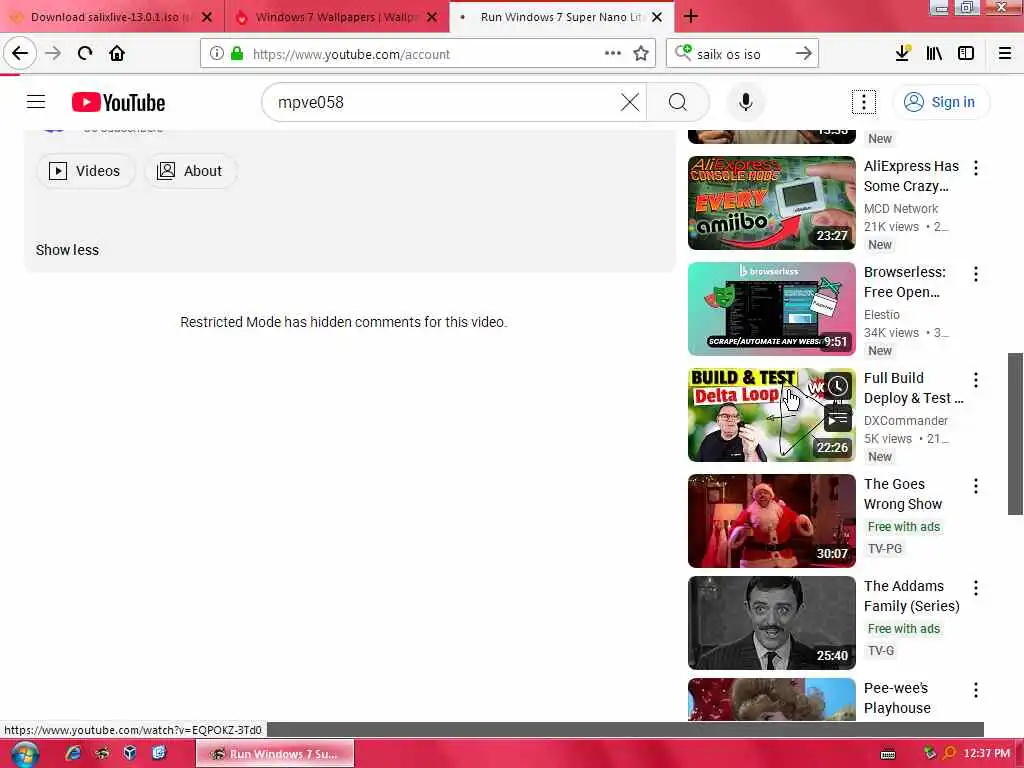The width and height of the screenshot is (1024, 768).
Task: Open options menu for The Addams Family
Action: (976, 587)
